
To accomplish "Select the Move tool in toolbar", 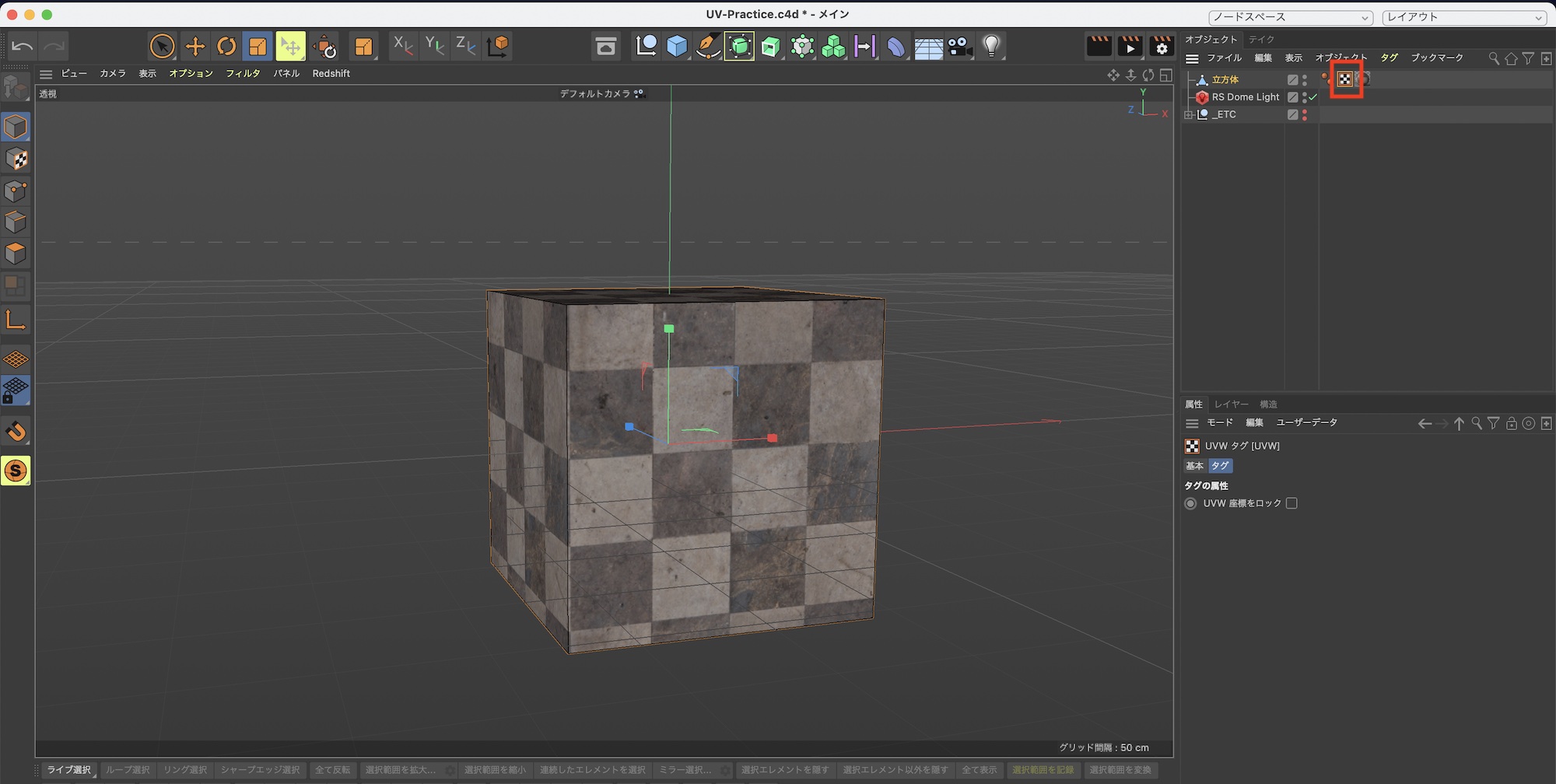I will pos(194,47).
